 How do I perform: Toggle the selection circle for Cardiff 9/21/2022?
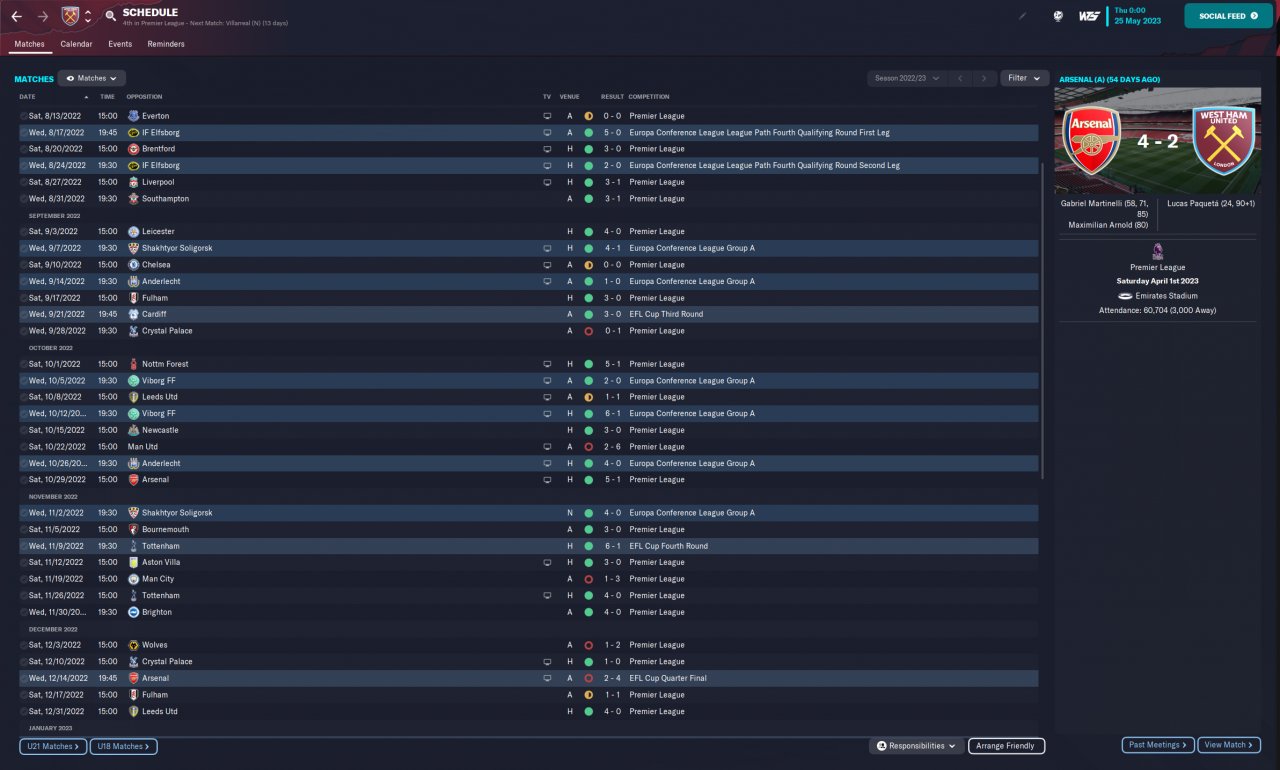pos(23,314)
